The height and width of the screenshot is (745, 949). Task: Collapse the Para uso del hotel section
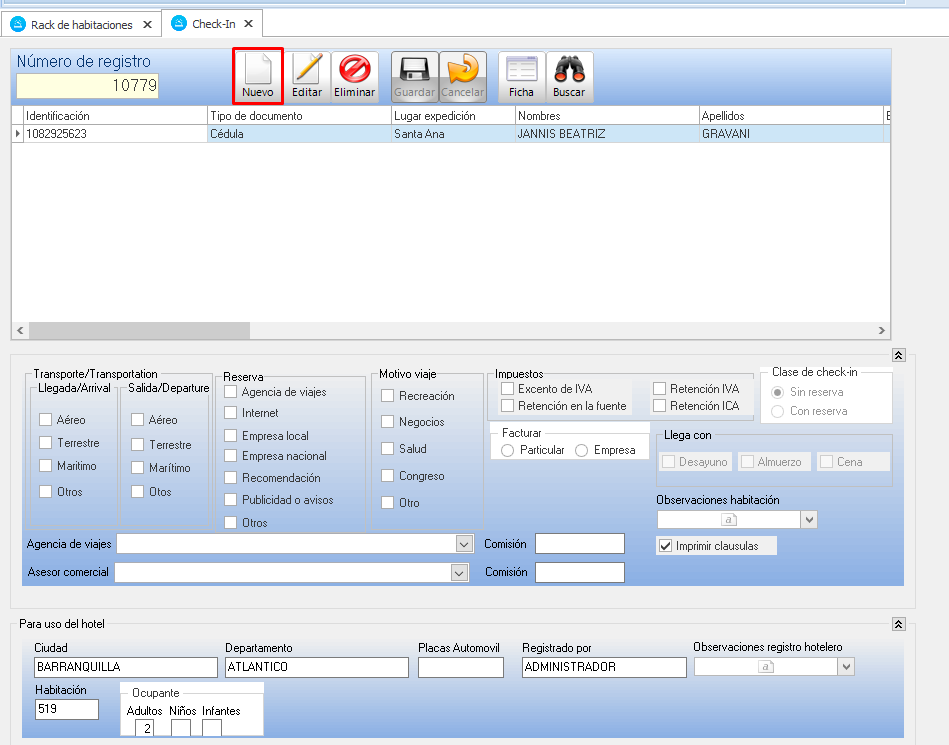(898, 624)
